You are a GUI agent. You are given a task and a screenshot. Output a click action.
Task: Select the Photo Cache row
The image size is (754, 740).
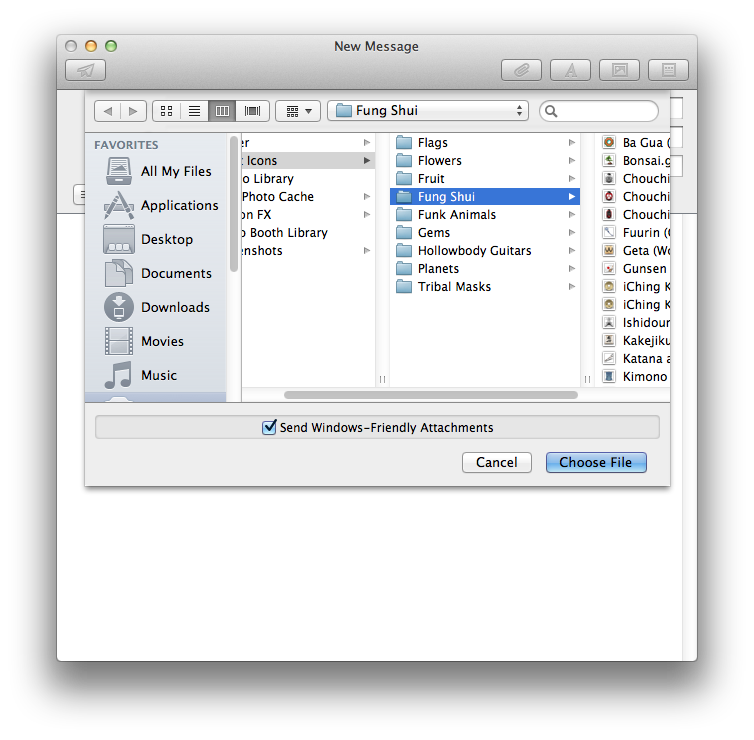tap(308, 197)
